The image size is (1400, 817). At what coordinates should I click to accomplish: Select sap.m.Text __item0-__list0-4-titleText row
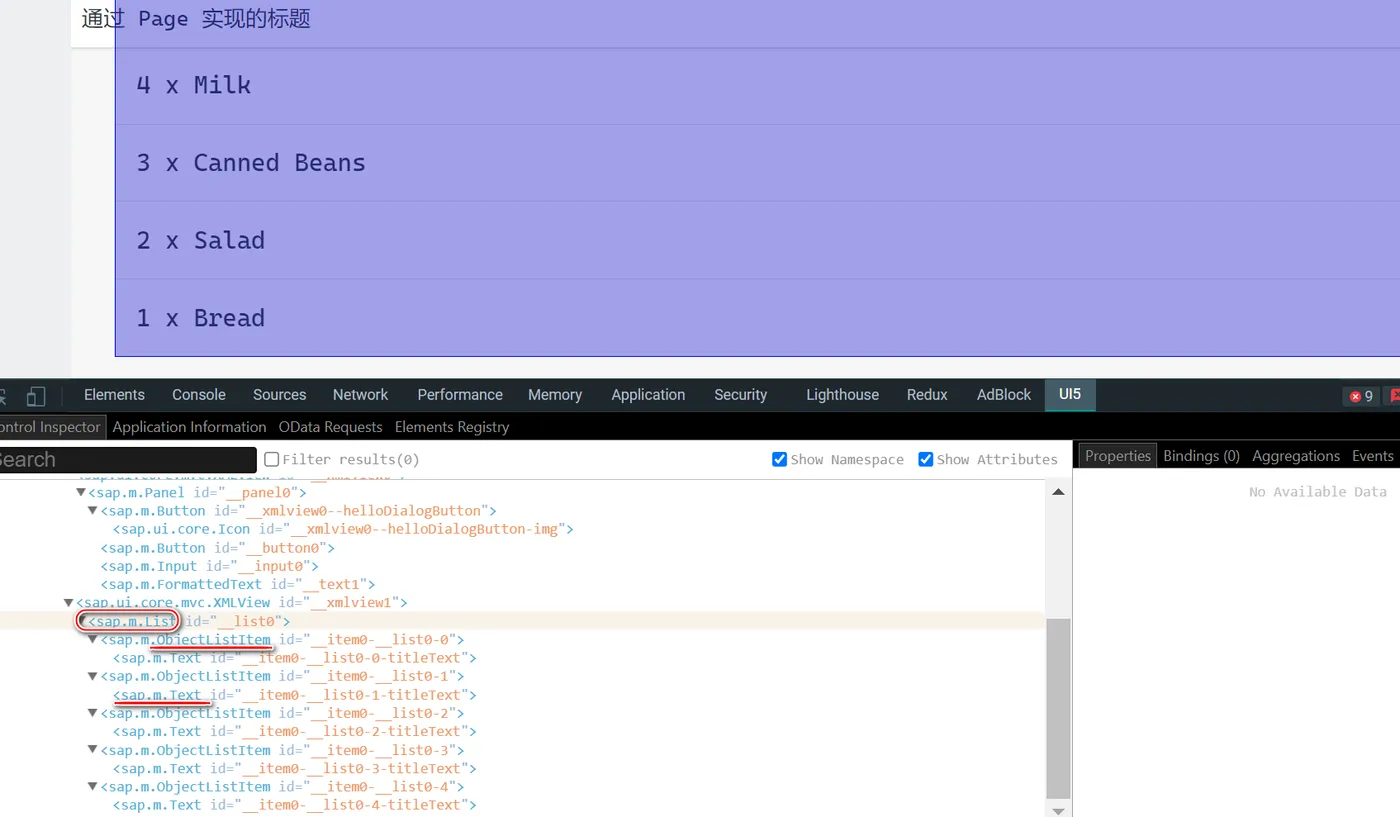pos(295,805)
